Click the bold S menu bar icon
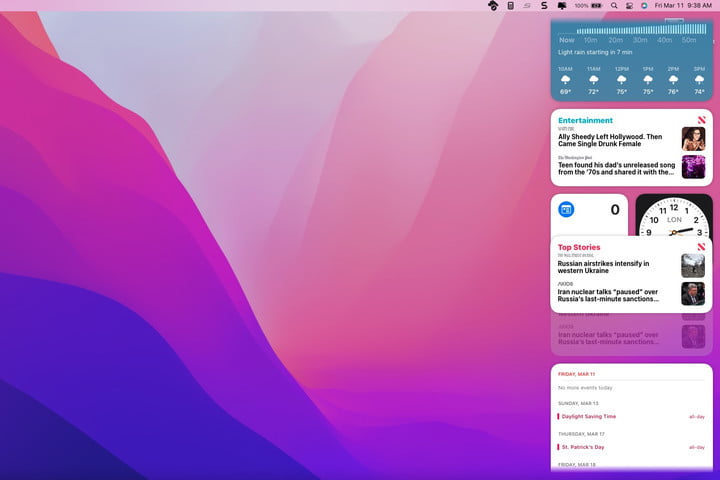The width and height of the screenshot is (720, 480). pyautogui.click(x=544, y=6)
